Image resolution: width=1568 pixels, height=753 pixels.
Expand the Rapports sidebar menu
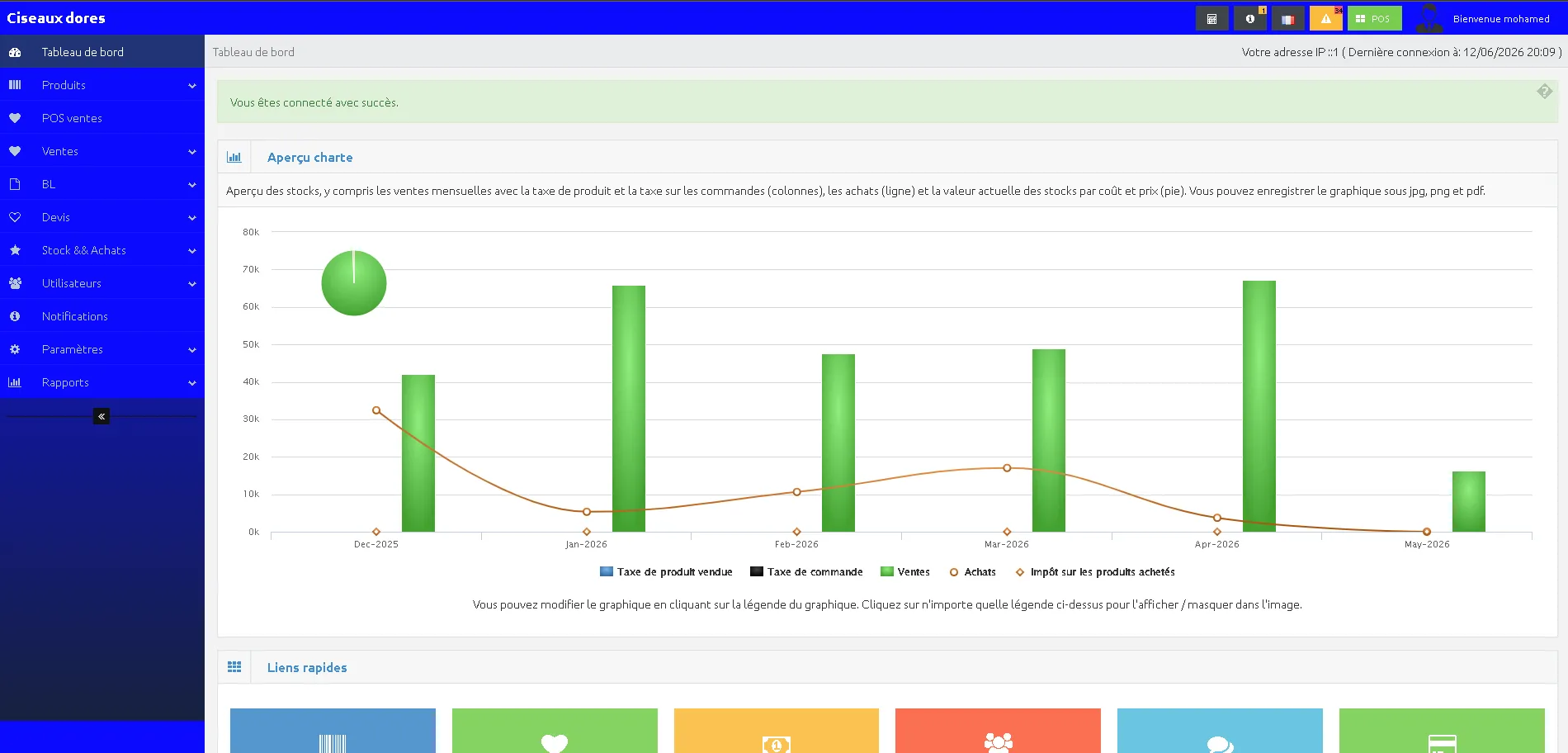click(x=102, y=382)
